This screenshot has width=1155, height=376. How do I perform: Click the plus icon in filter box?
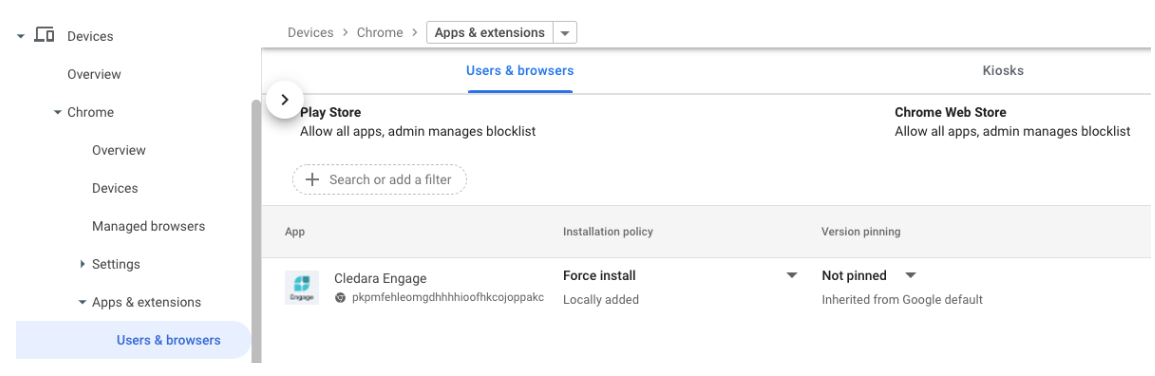click(x=312, y=179)
